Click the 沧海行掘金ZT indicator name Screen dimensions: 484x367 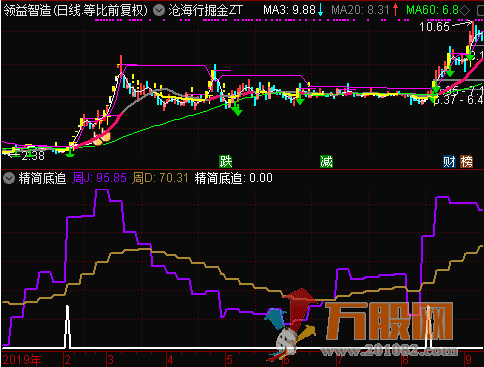pyautogui.click(x=206, y=10)
